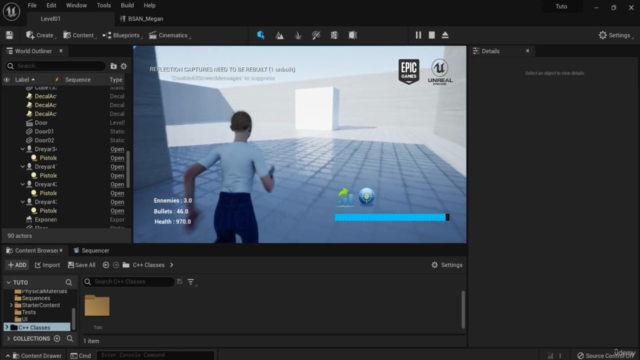Switch to Fracture mode icon
This screenshot has width=640, height=360.
[x=334, y=36]
